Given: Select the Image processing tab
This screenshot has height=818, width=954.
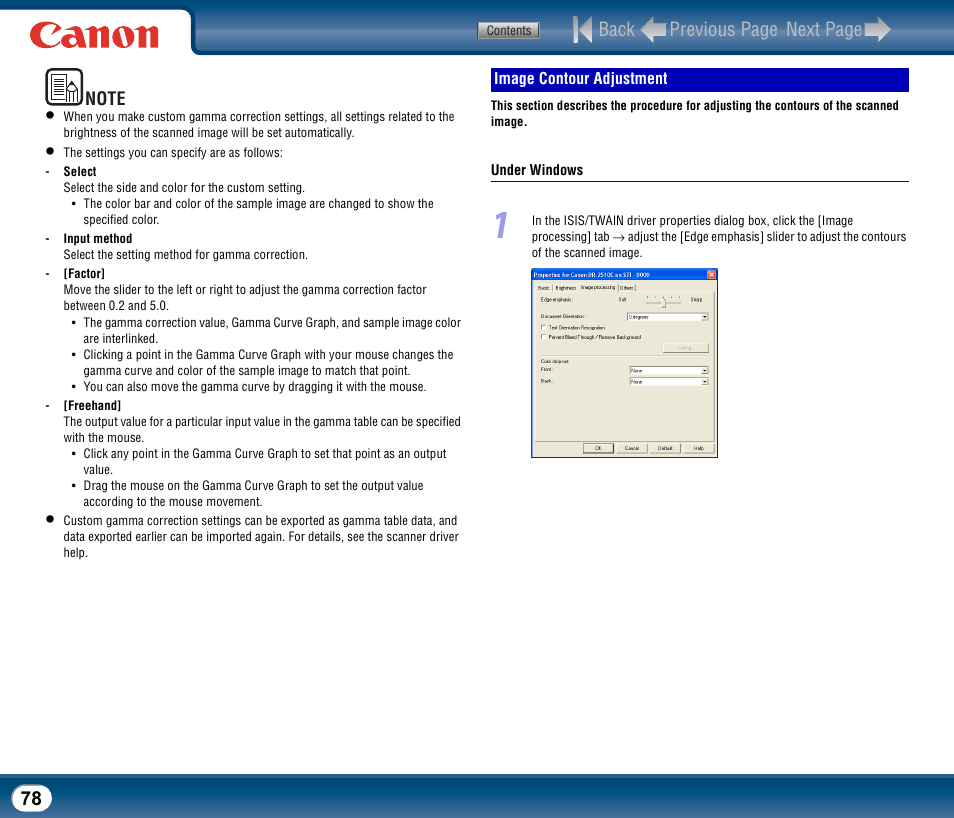Looking at the screenshot, I should pos(597,287).
